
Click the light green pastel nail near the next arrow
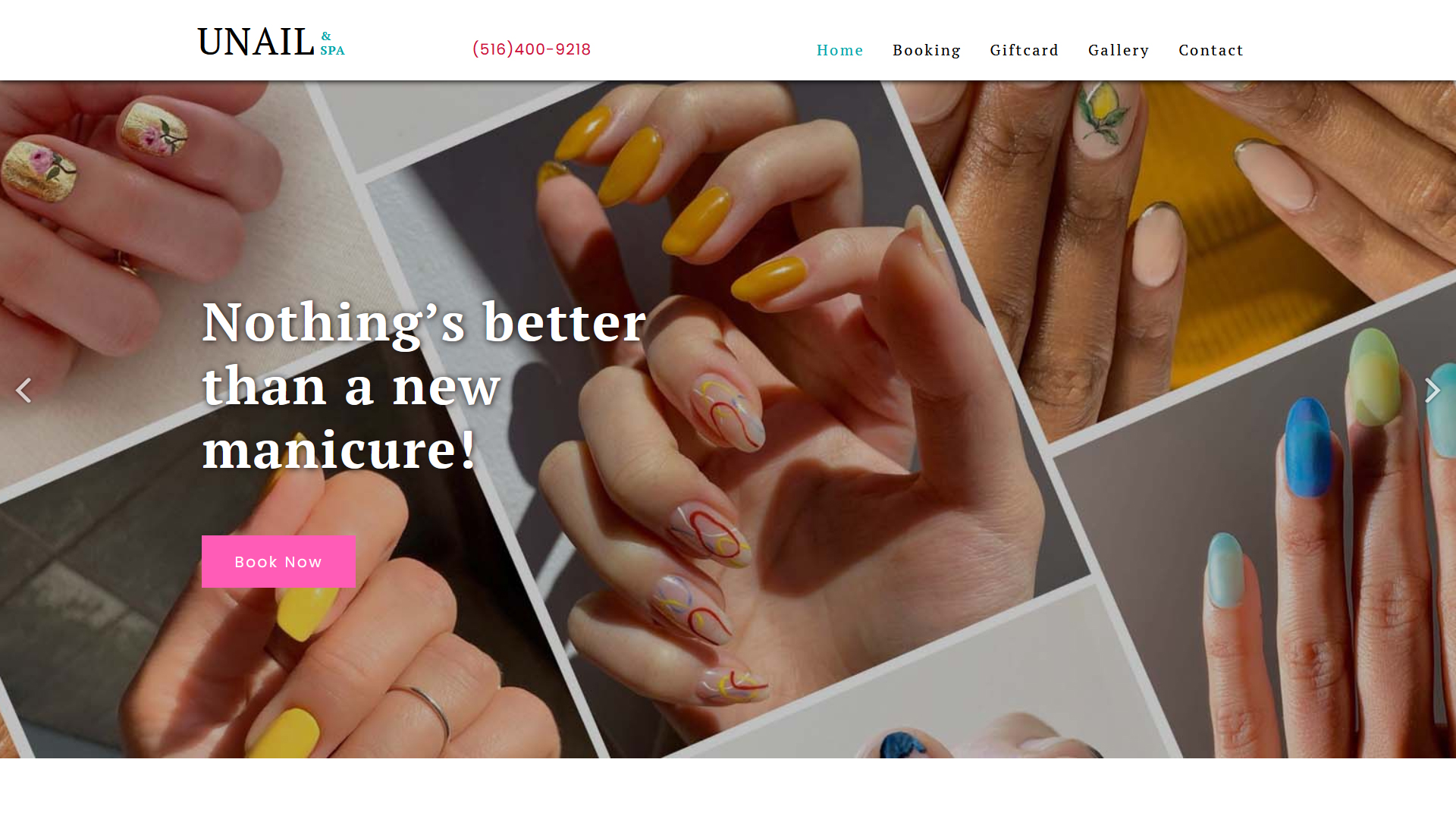[1374, 377]
